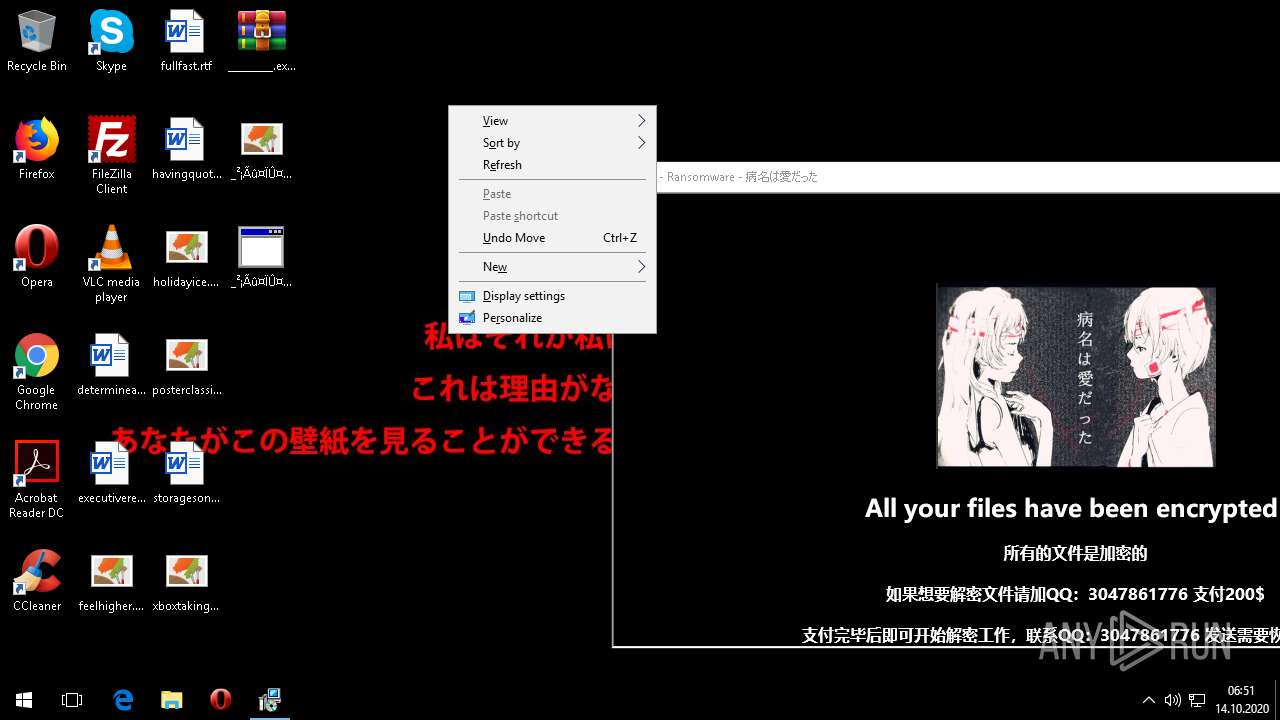The width and height of the screenshot is (1280, 720).
Task: Open VLC media player shortcut
Action: pos(111,263)
